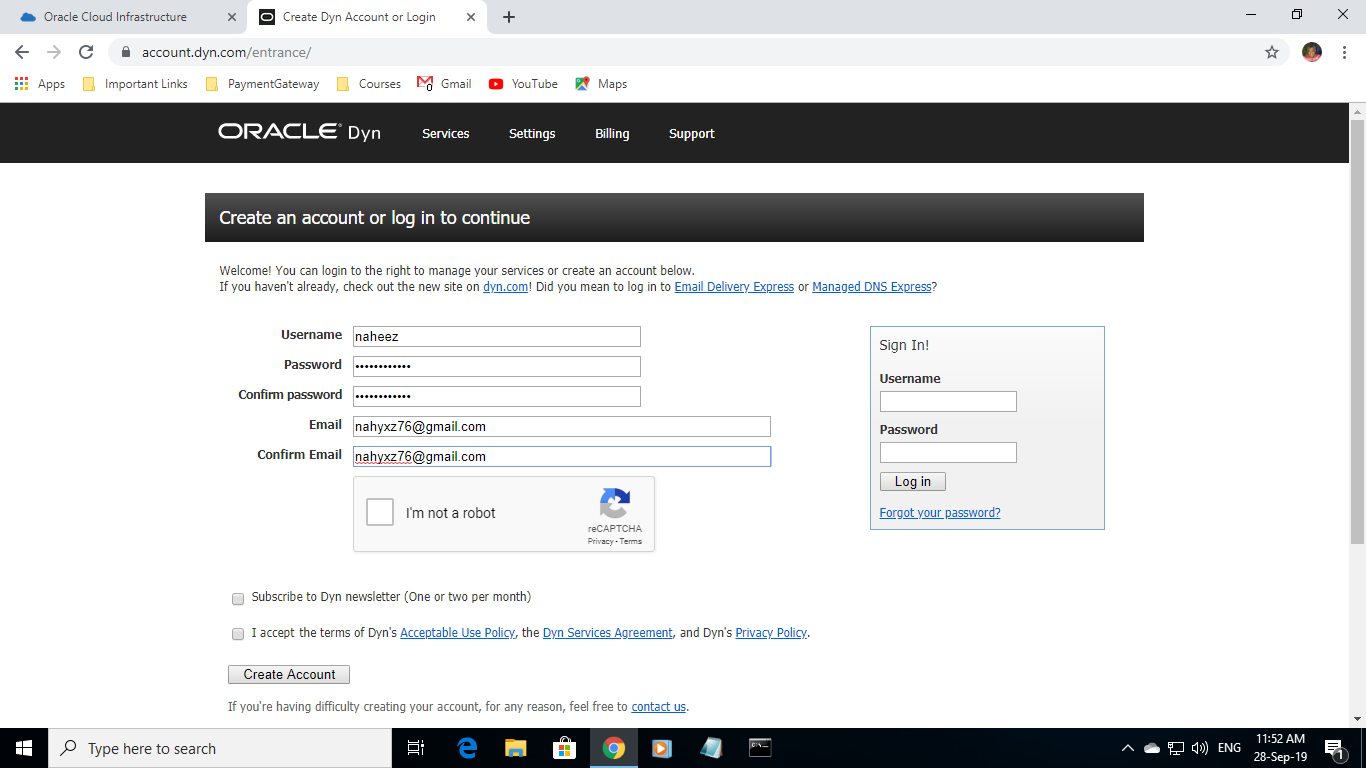1366x768 pixels.
Task: Open the Windows Start menu
Action: tap(24, 748)
